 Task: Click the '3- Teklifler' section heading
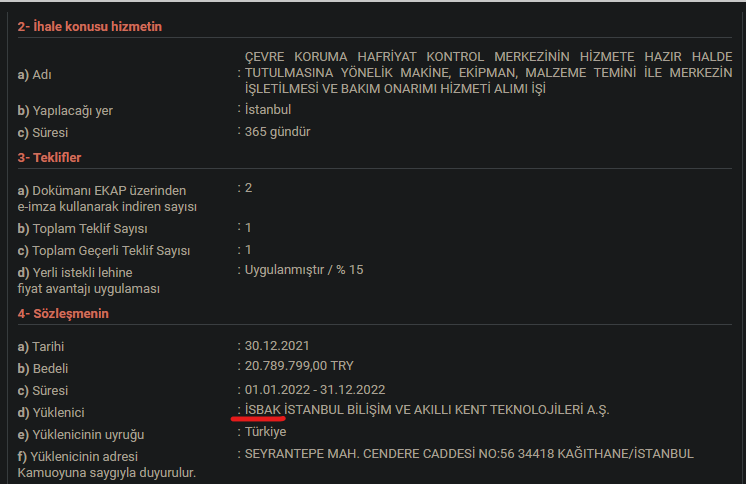[49, 158]
